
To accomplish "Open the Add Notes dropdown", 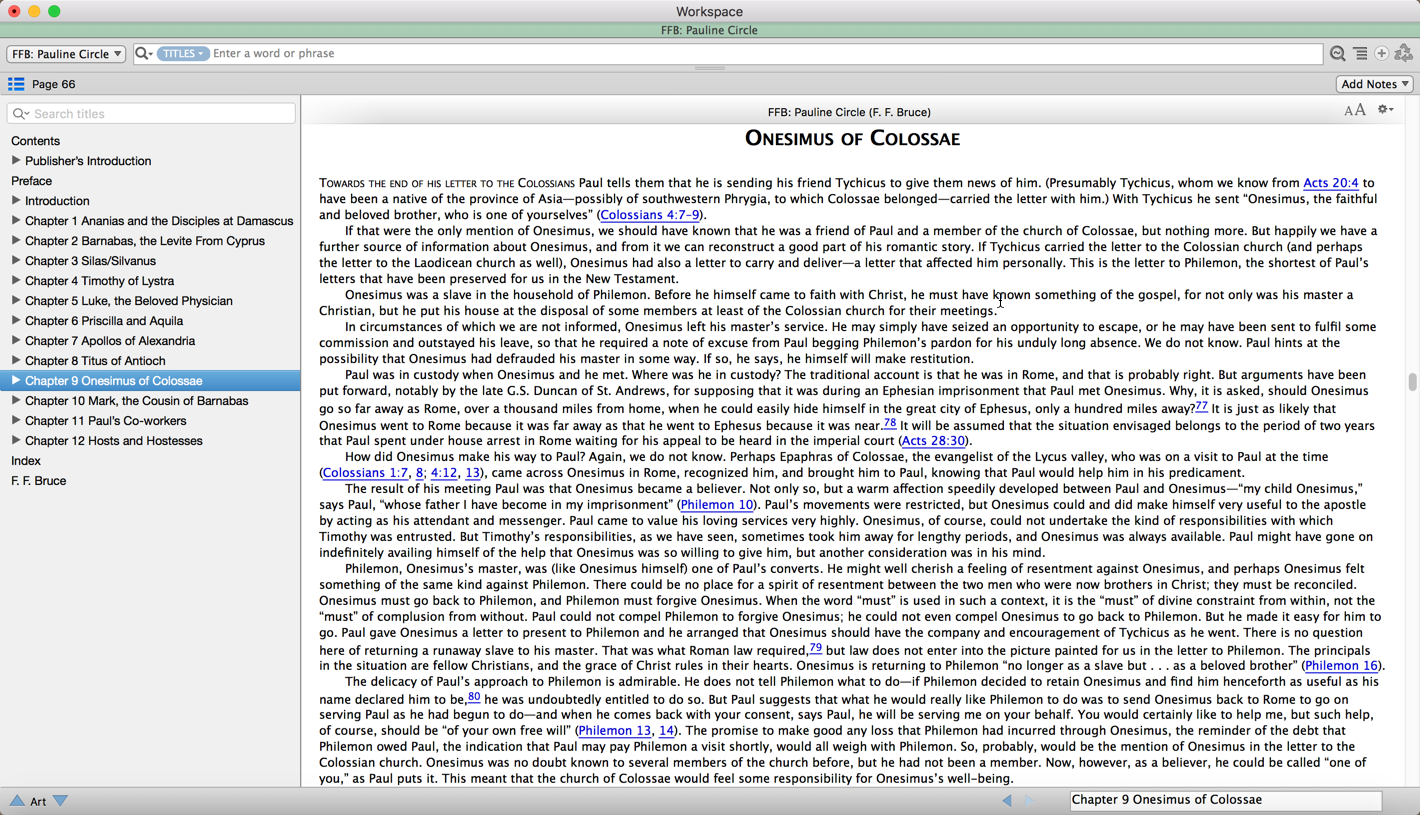I will click(x=1375, y=84).
